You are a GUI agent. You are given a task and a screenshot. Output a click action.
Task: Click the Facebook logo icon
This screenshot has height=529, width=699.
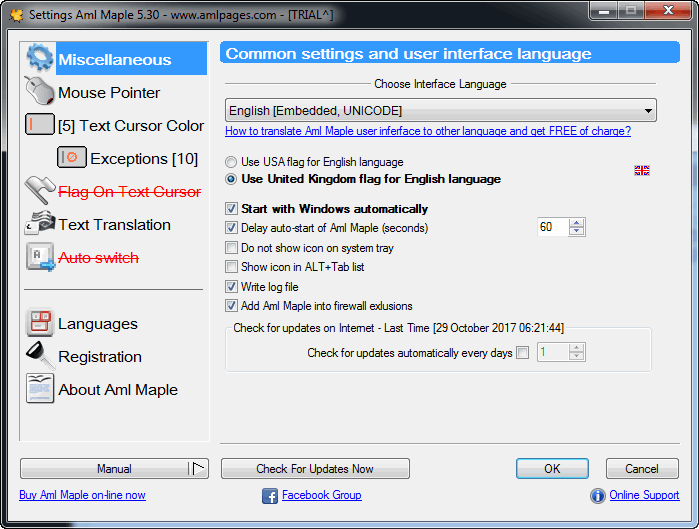pos(270,496)
